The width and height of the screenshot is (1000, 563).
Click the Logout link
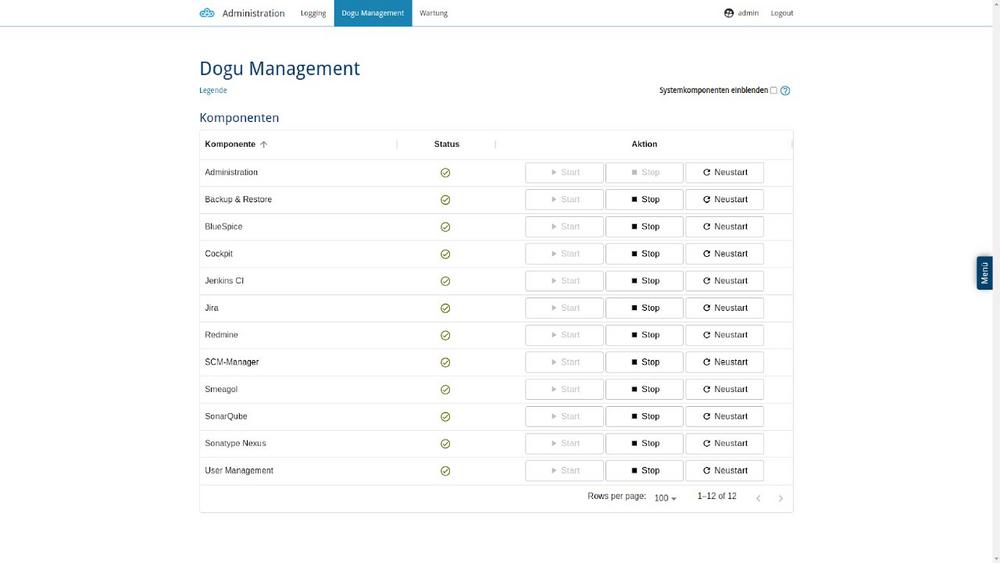pyautogui.click(x=782, y=13)
